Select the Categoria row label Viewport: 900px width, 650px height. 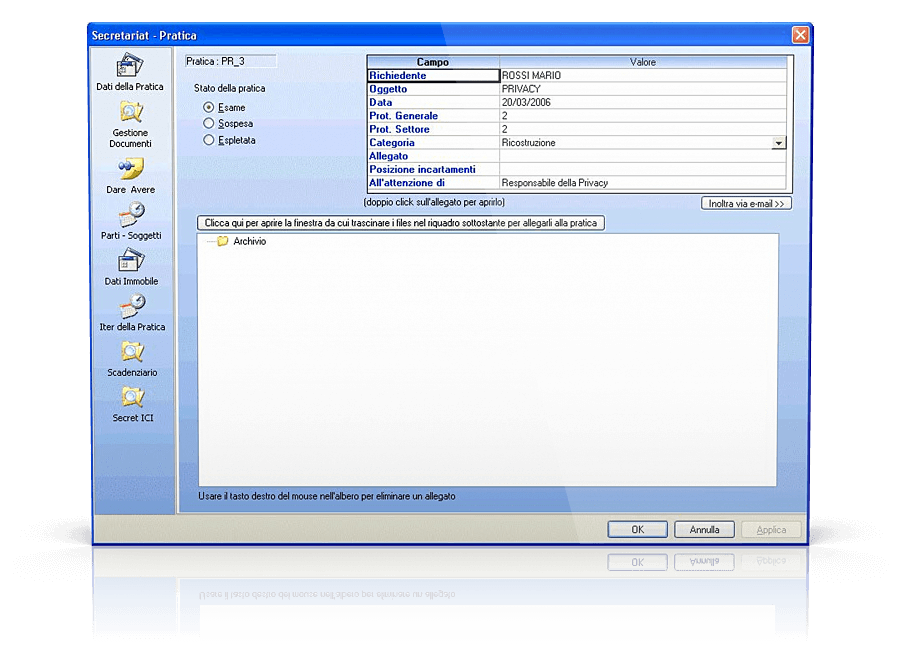[x=392, y=142]
